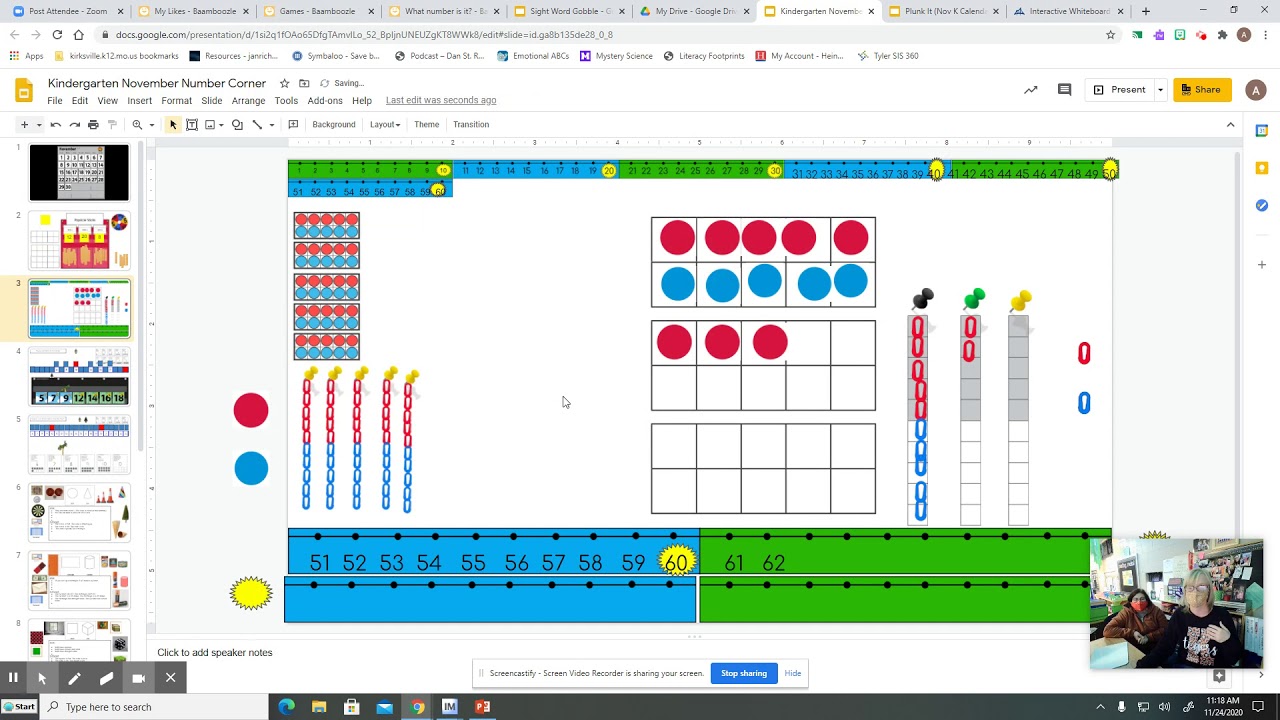Image resolution: width=1280 pixels, height=720 pixels.
Task: Star the Kindergarten November Number Corner presentation
Action: tap(285, 83)
